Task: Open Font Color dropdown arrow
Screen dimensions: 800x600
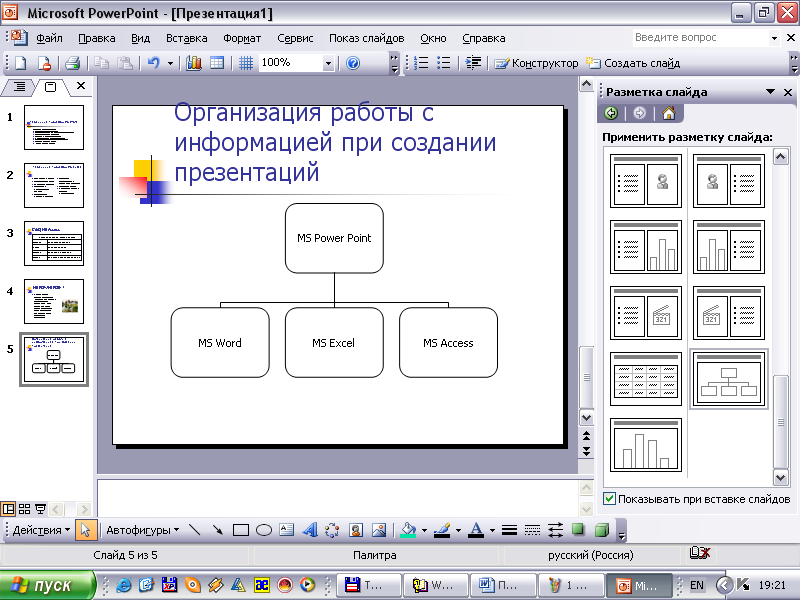Action: (492, 530)
